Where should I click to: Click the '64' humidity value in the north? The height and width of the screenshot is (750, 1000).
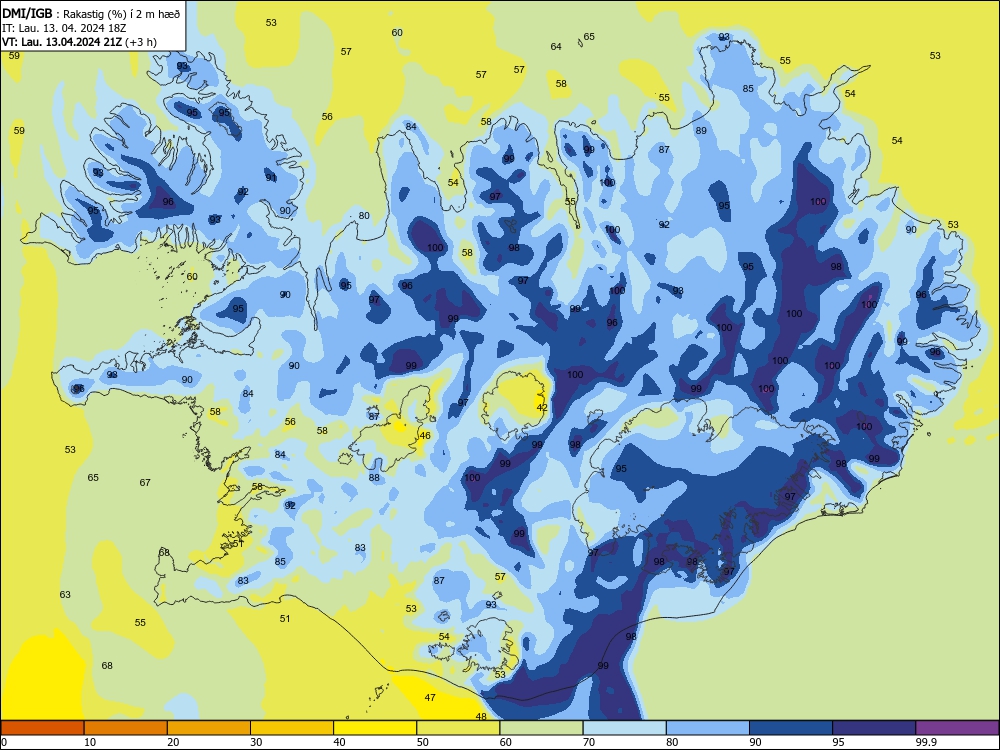(556, 47)
